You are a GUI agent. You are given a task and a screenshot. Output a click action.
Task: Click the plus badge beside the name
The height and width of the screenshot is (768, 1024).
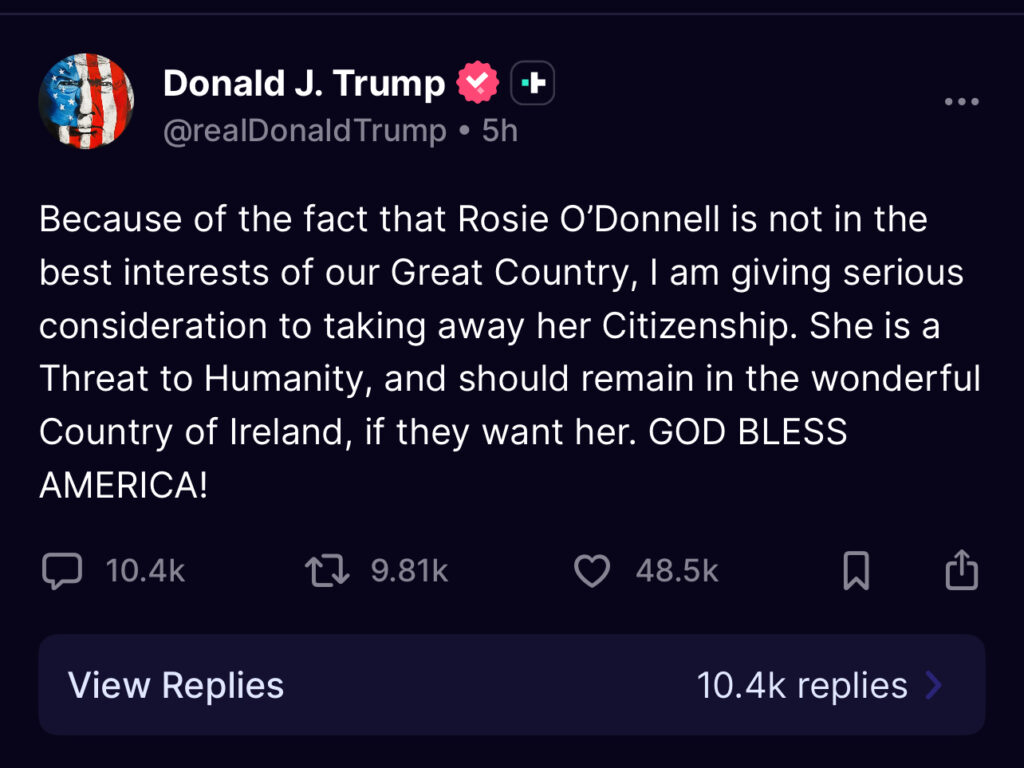[x=533, y=84]
